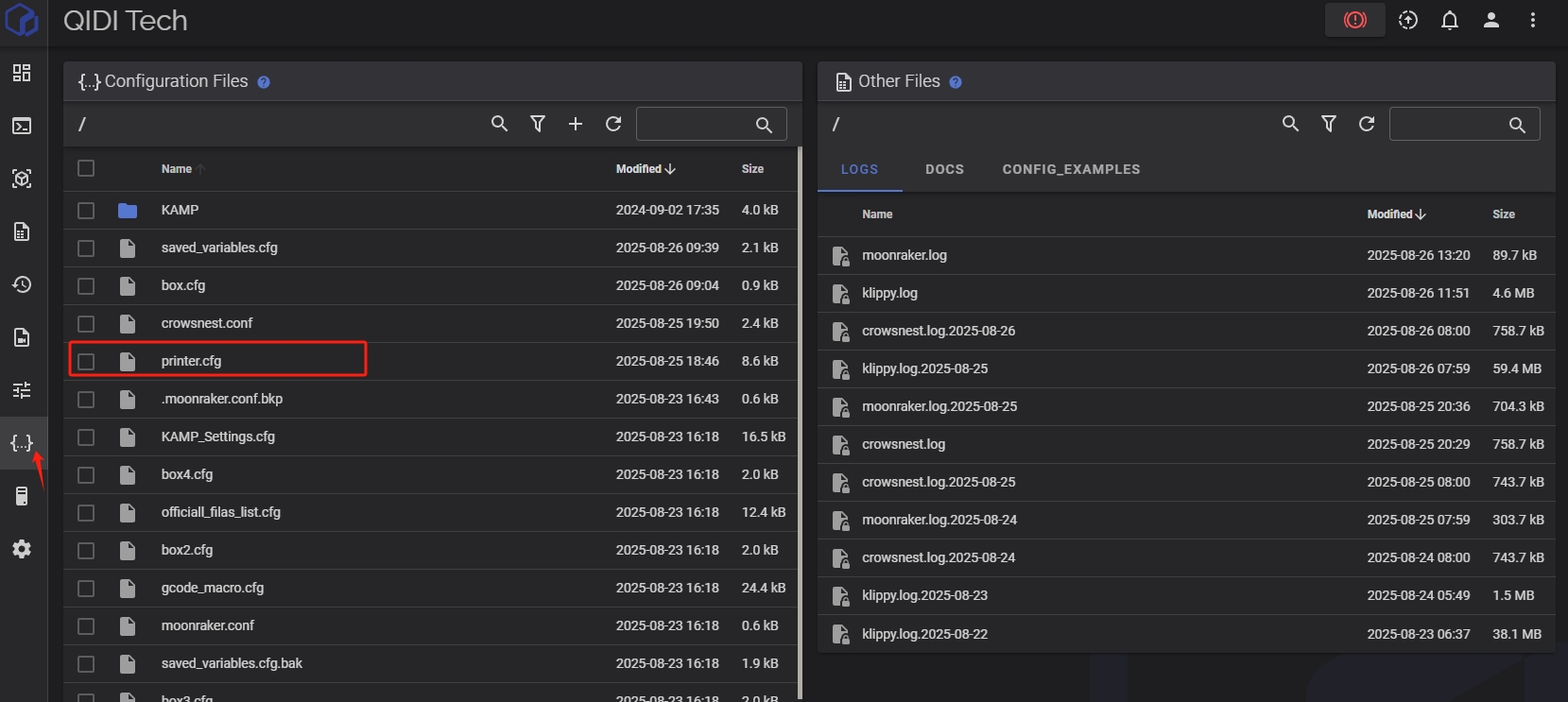1568x702 pixels.
Task: Open the Dashboard sidebar icon
Action: tap(22, 73)
